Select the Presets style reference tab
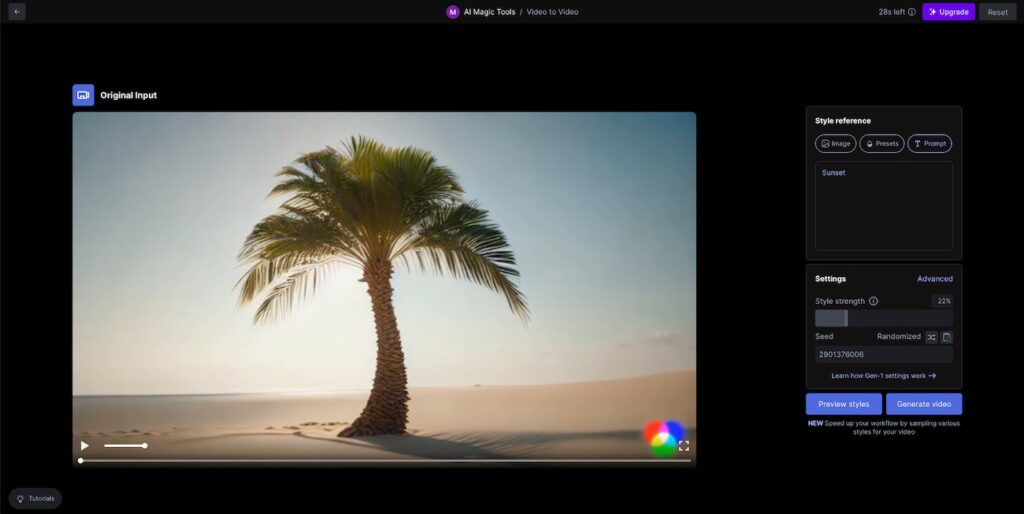 882,143
